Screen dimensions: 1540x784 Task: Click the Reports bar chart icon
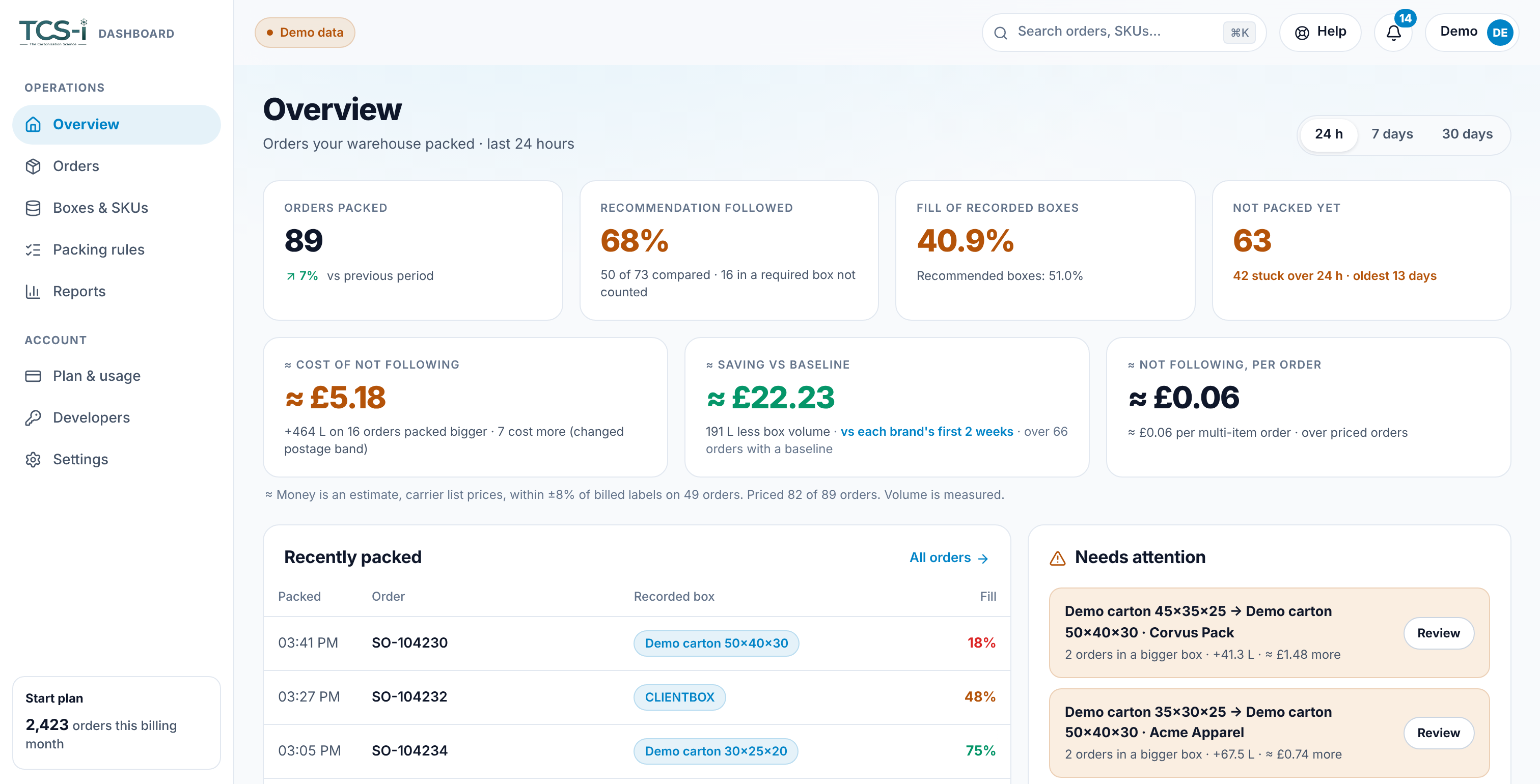[x=33, y=292]
